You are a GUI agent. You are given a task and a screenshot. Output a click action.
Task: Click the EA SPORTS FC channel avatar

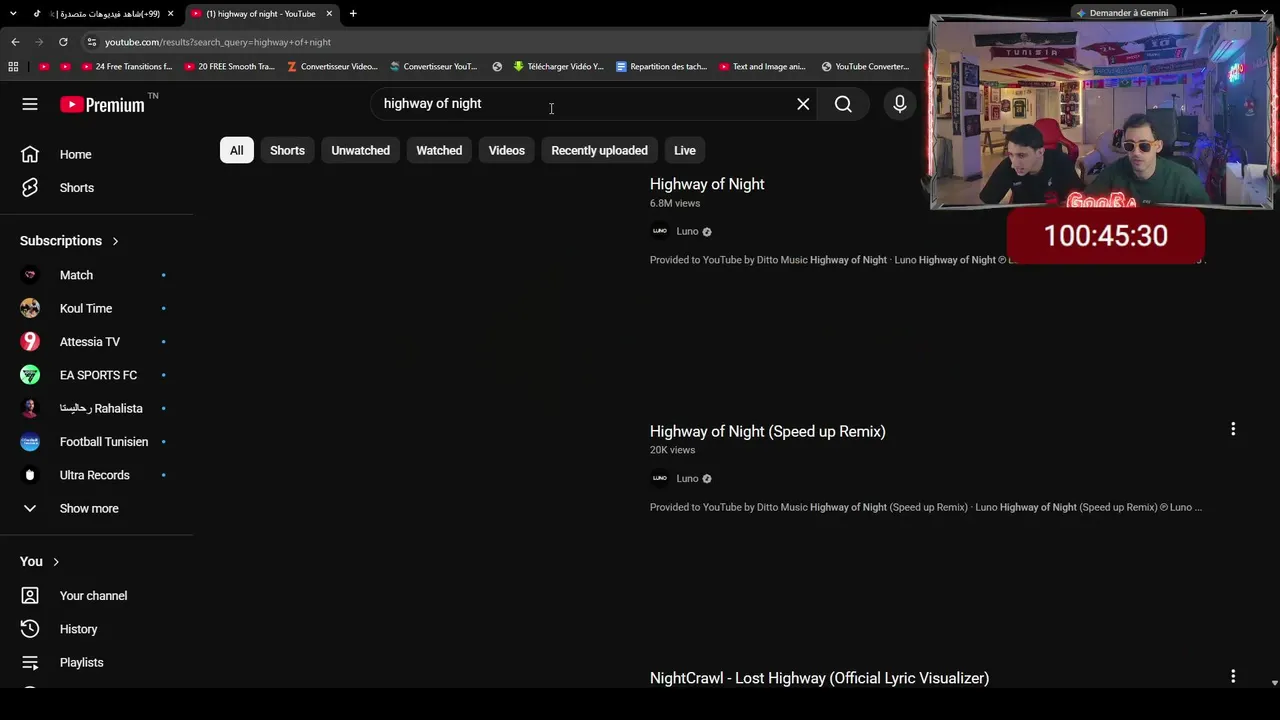30,375
